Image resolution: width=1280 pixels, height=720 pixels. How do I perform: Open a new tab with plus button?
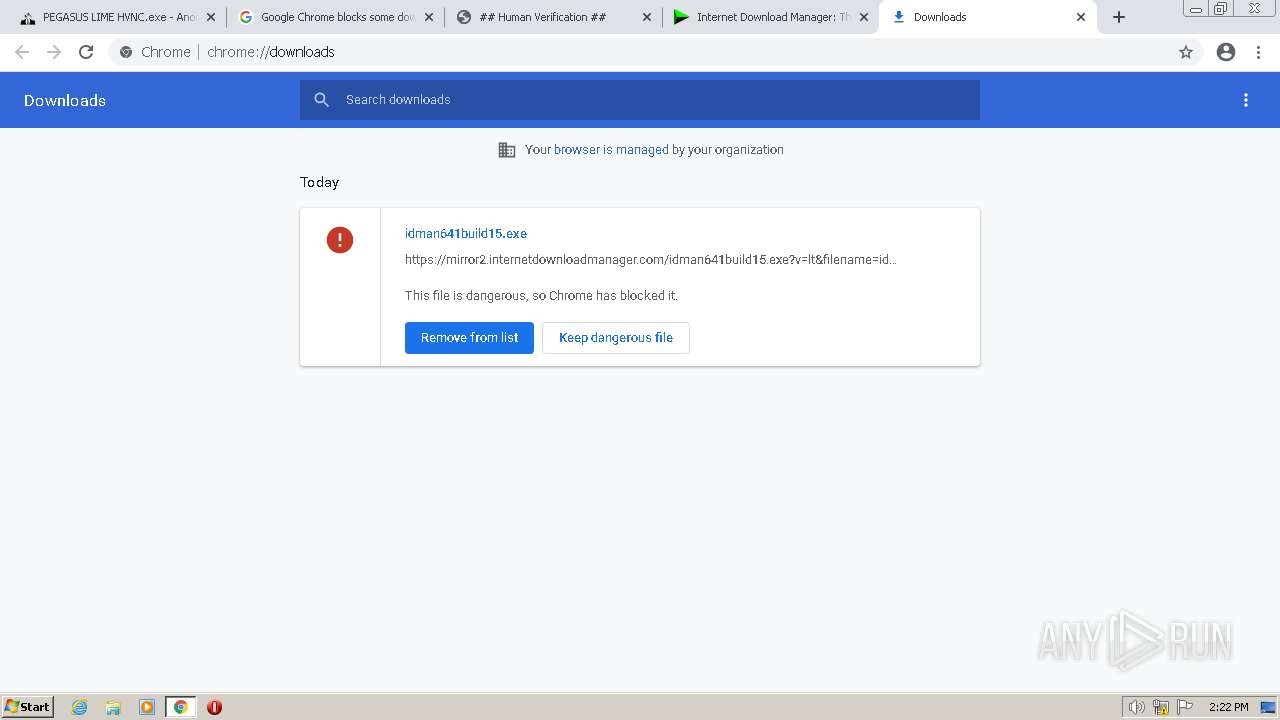(x=1119, y=17)
